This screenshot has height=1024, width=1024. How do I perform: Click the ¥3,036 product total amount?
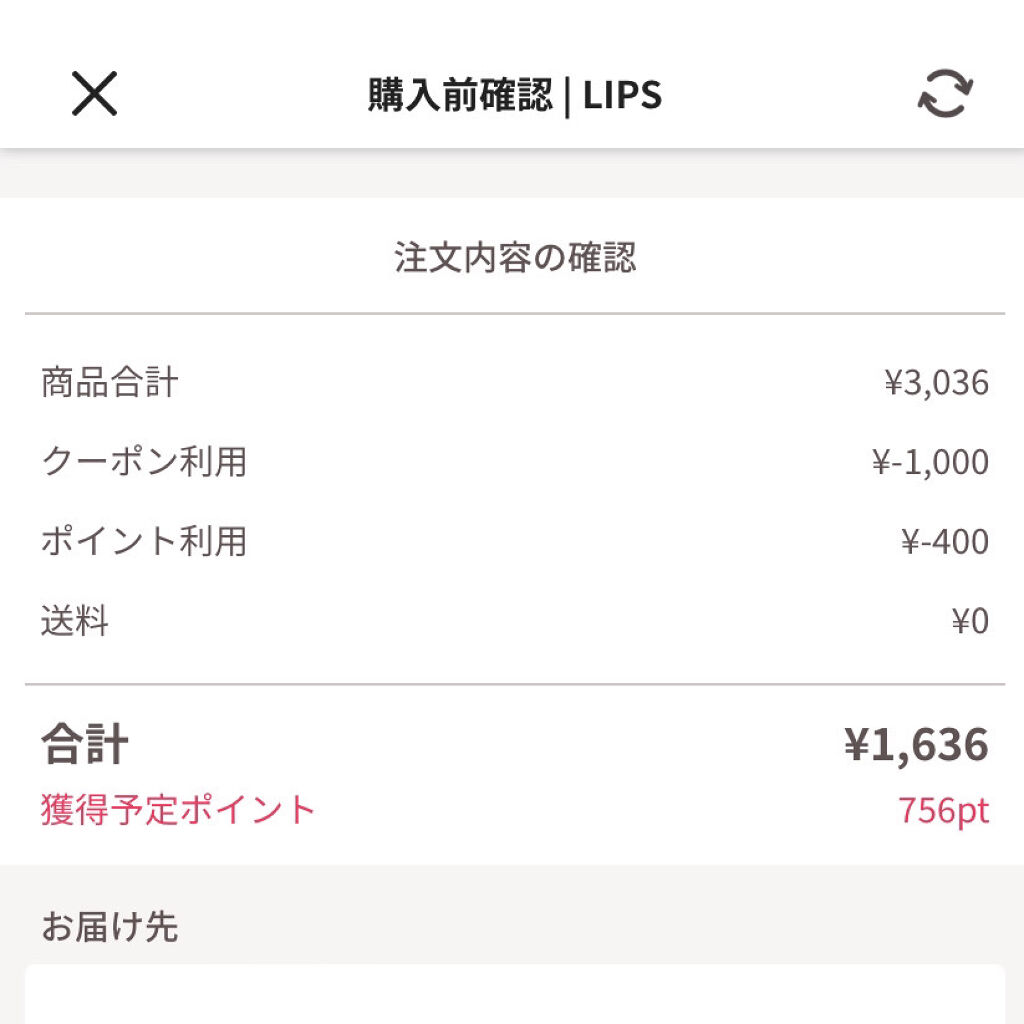coord(936,382)
